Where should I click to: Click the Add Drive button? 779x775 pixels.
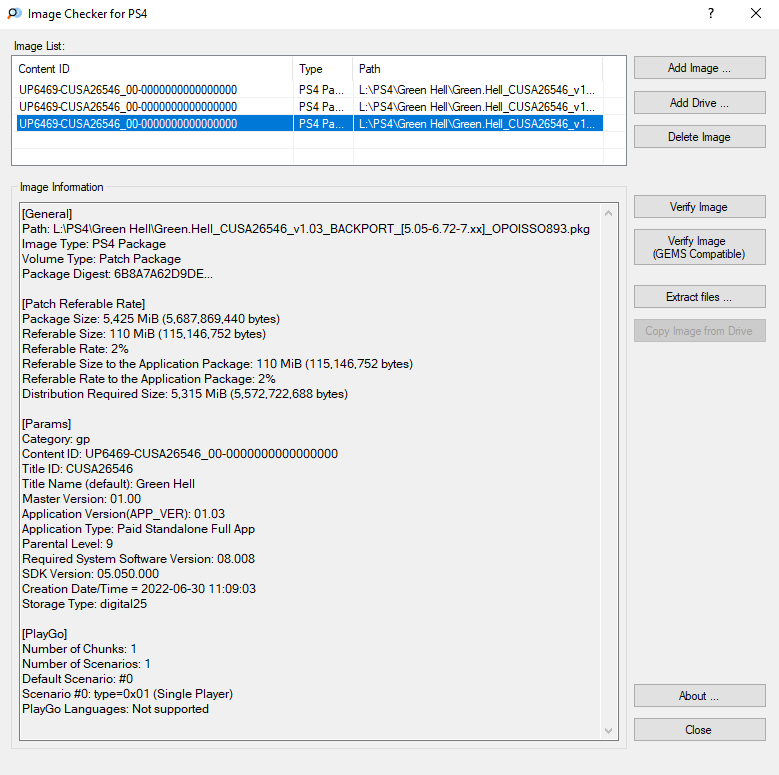tap(700, 102)
